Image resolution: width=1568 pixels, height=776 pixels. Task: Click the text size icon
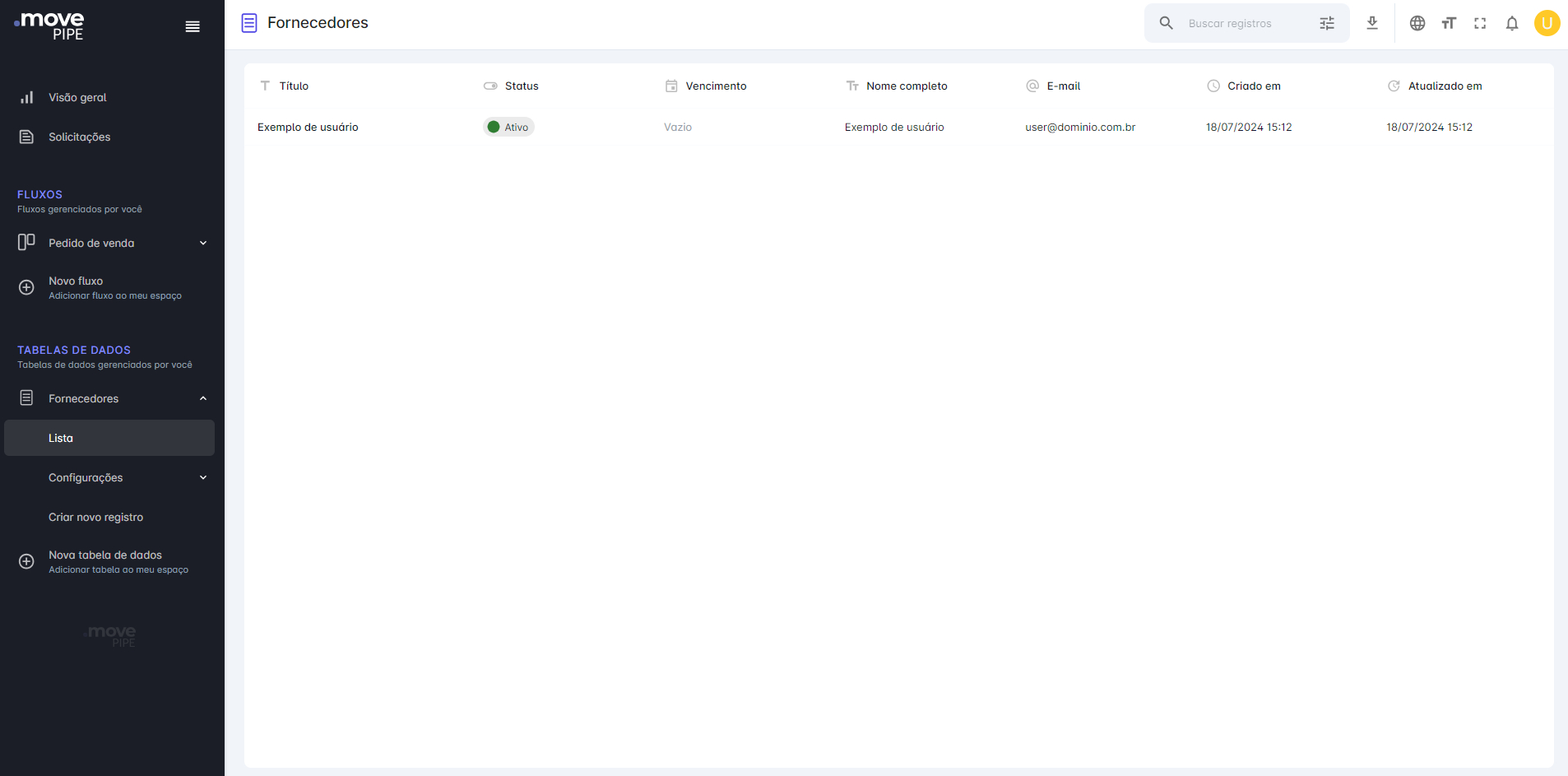click(1449, 23)
